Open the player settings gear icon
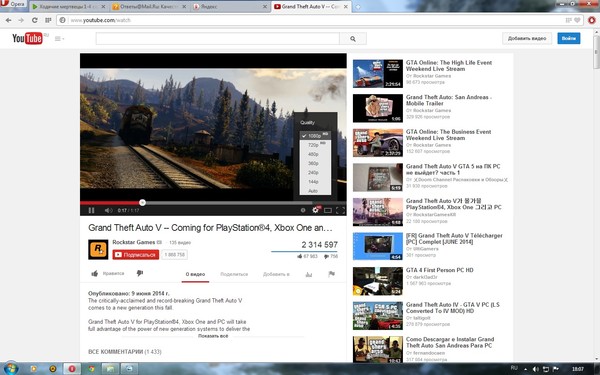Viewport: 600px width, 375px height. (315, 210)
